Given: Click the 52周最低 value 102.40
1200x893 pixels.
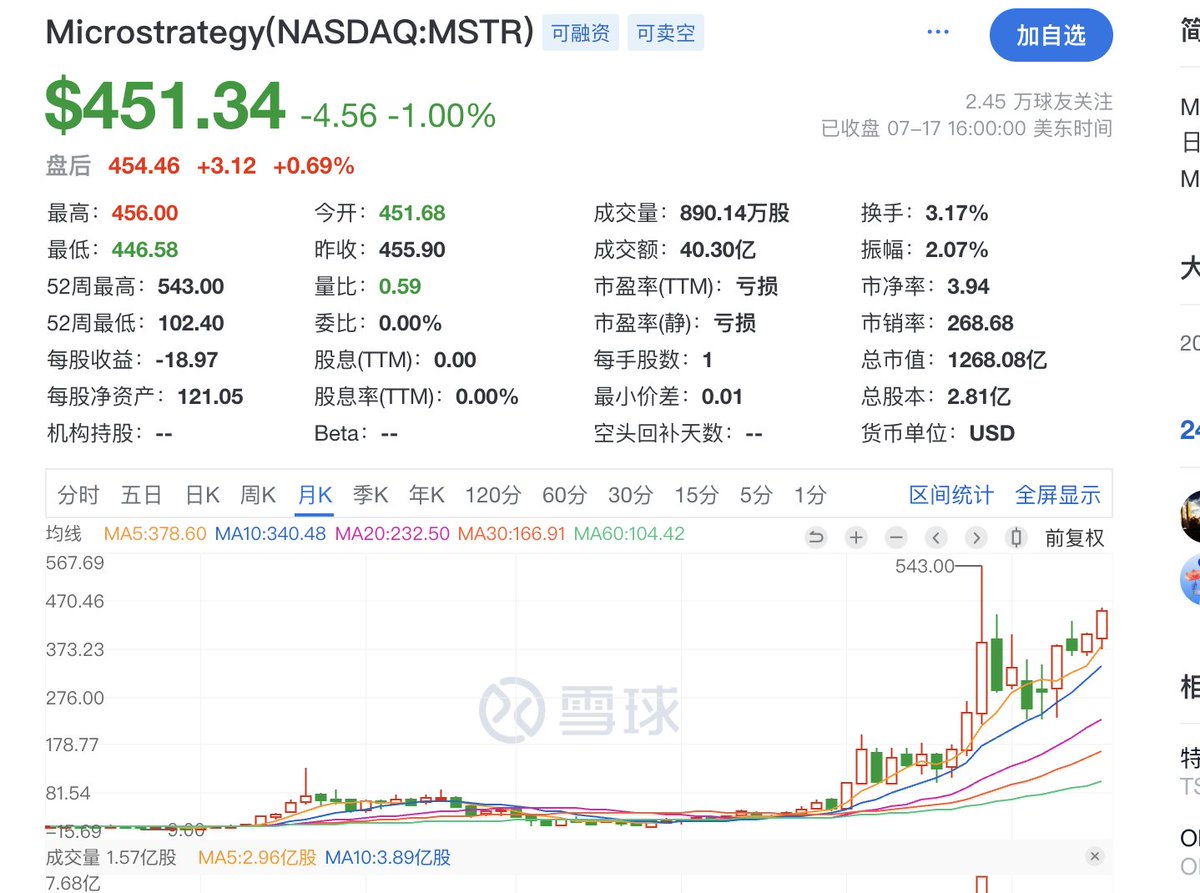Looking at the screenshot, I should [x=191, y=323].
